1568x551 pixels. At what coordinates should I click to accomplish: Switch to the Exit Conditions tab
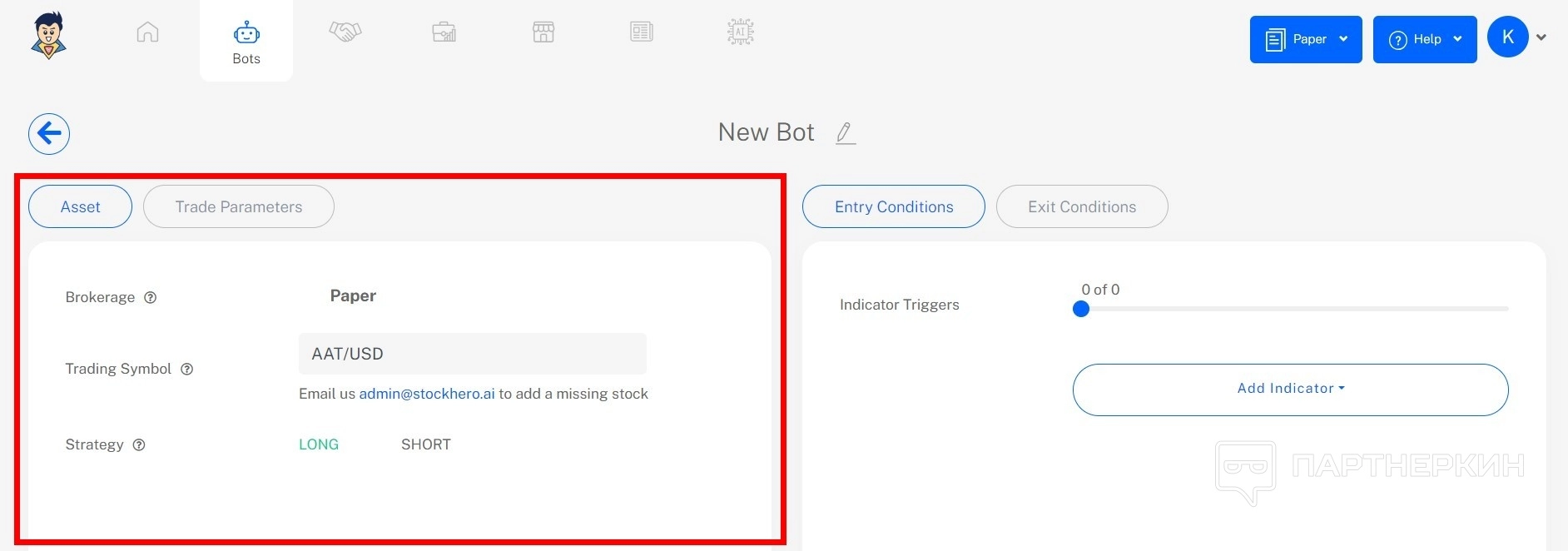[x=1081, y=206]
